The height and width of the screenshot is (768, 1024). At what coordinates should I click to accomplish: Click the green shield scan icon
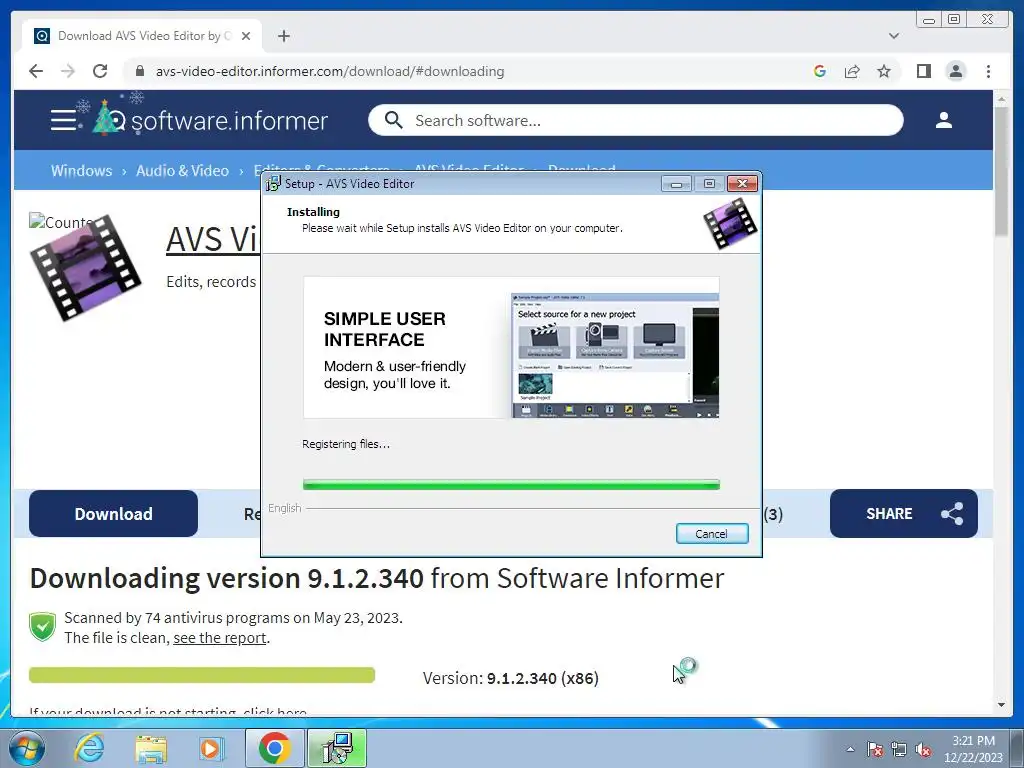coord(42,627)
